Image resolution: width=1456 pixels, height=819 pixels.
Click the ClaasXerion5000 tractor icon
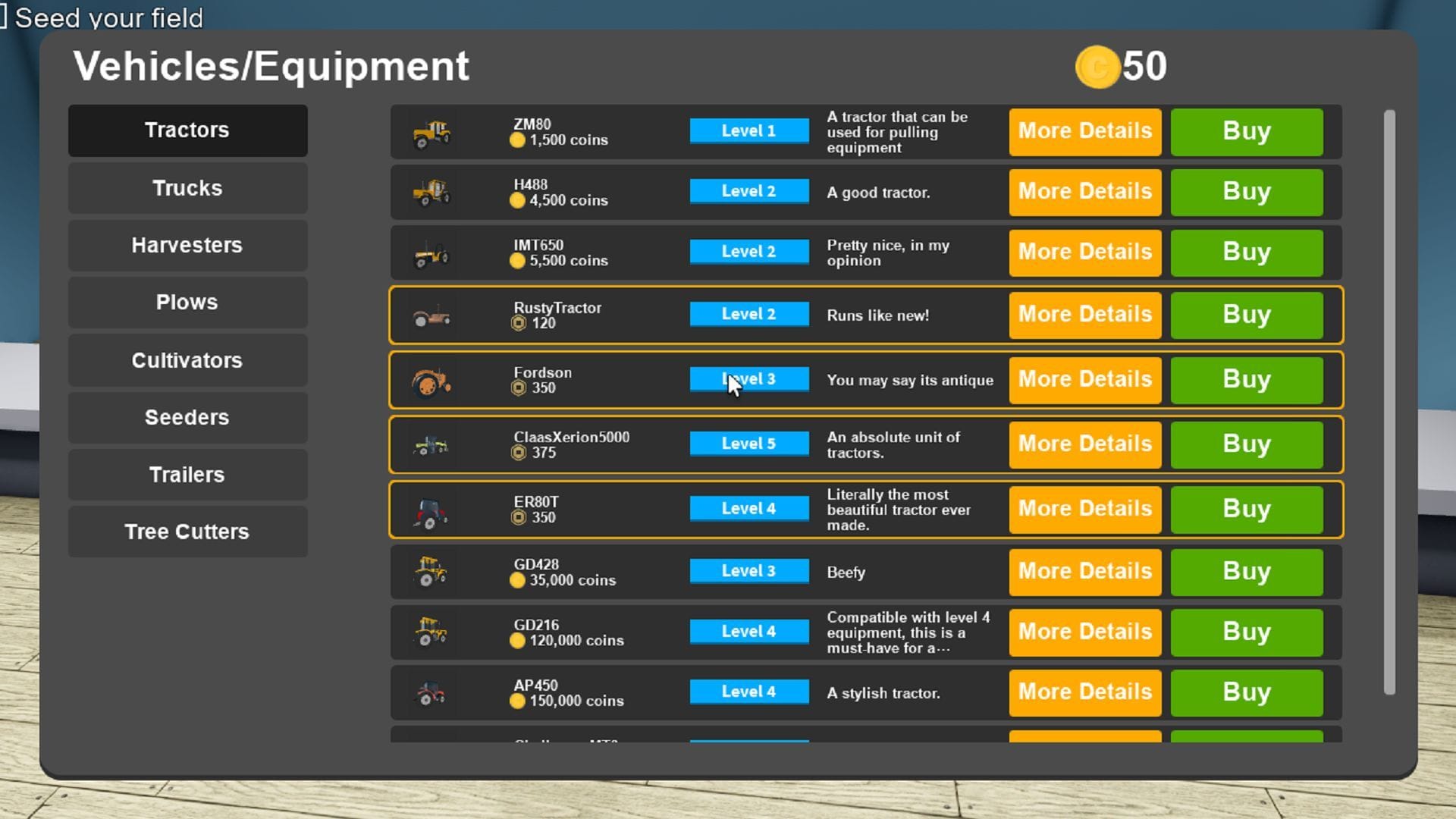[431, 445]
